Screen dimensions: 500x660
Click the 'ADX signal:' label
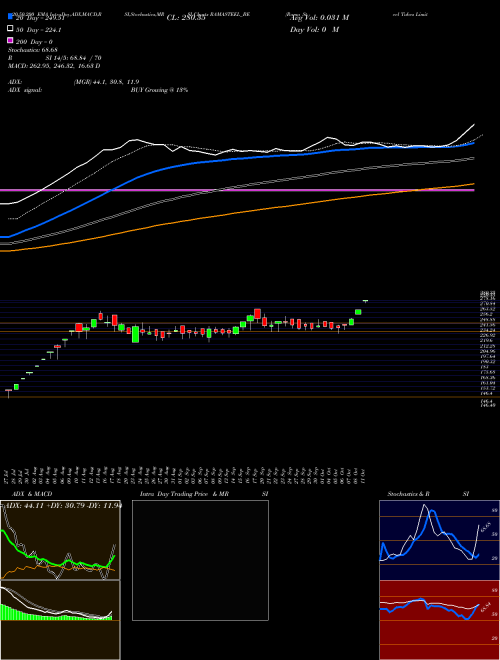(x=25, y=90)
